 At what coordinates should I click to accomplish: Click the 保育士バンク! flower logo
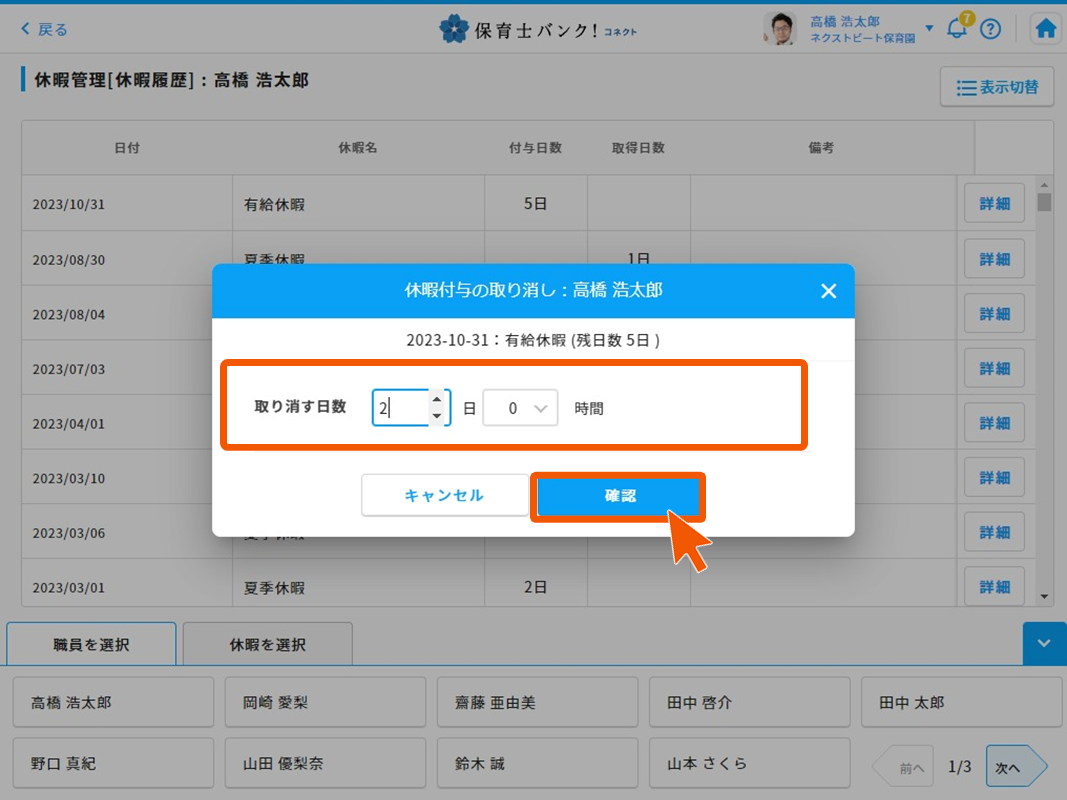click(453, 28)
